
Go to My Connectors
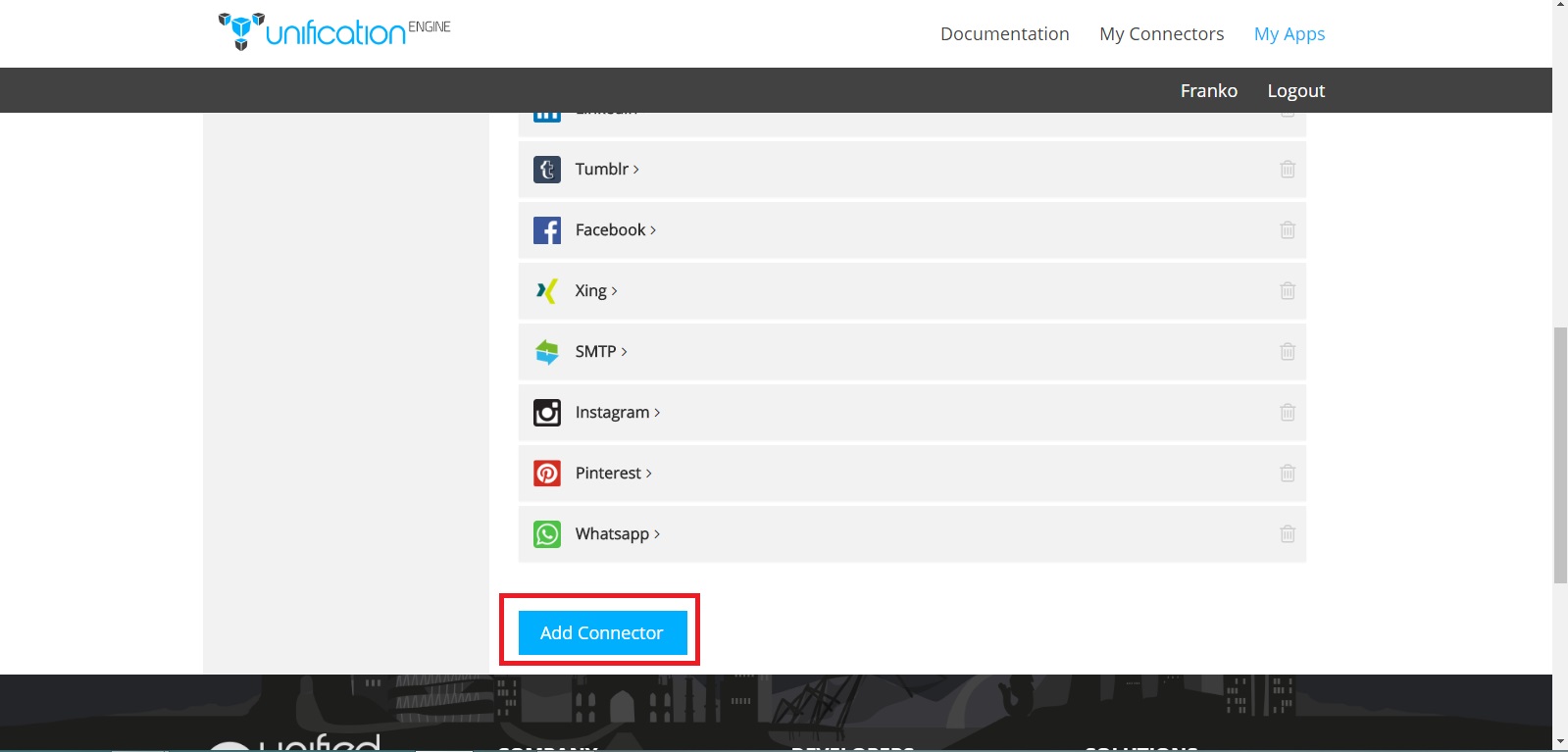coord(1162,34)
